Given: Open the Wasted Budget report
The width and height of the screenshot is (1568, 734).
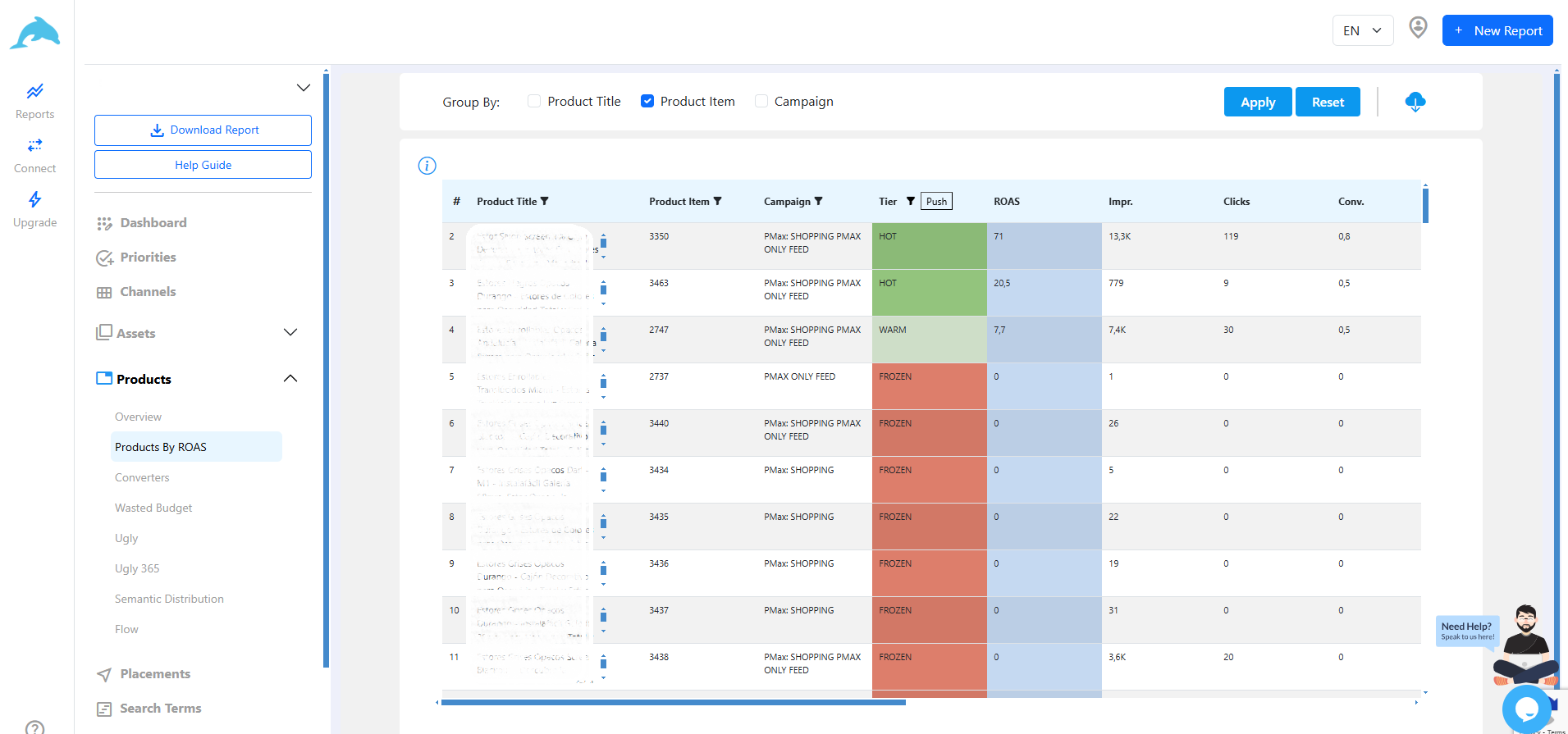Looking at the screenshot, I should coord(153,508).
